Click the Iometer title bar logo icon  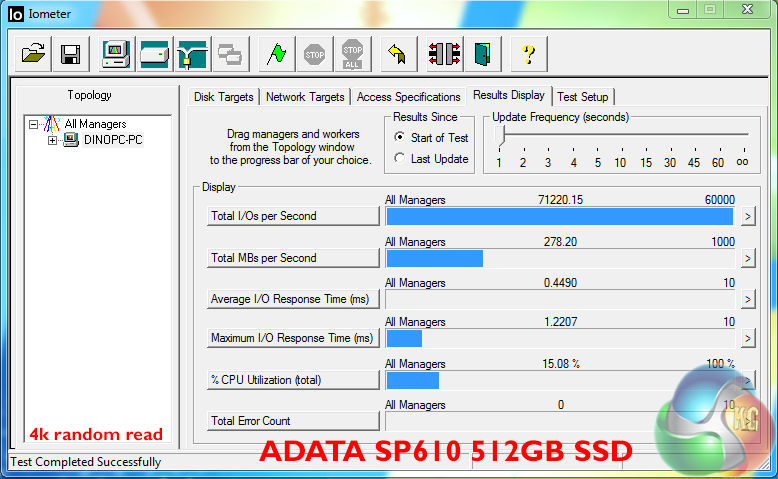tap(16, 14)
